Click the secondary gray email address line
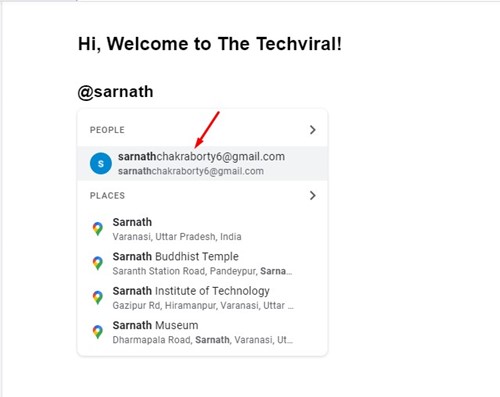The height and width of the screenshot is (397, 500). click(191, 171)
